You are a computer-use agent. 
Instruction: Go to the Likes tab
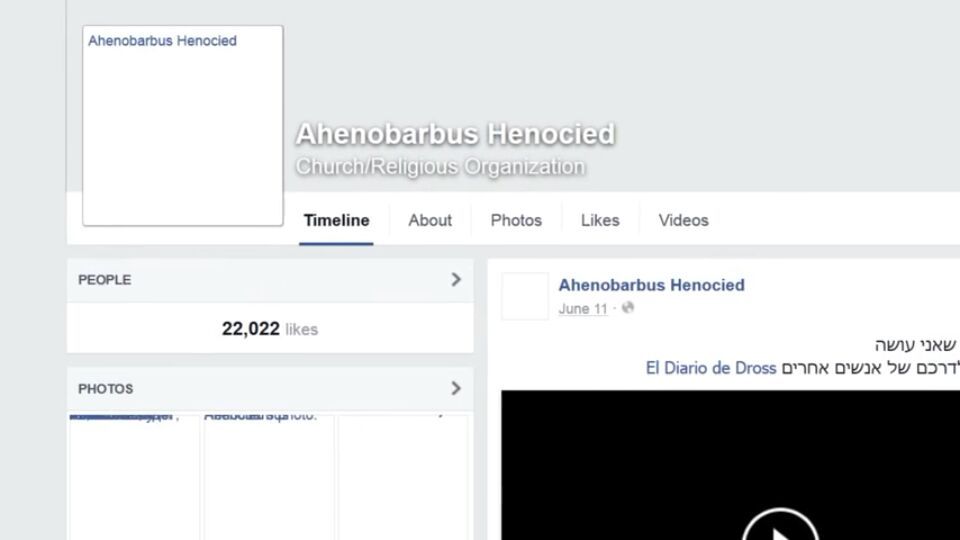[x=600, y=220]
